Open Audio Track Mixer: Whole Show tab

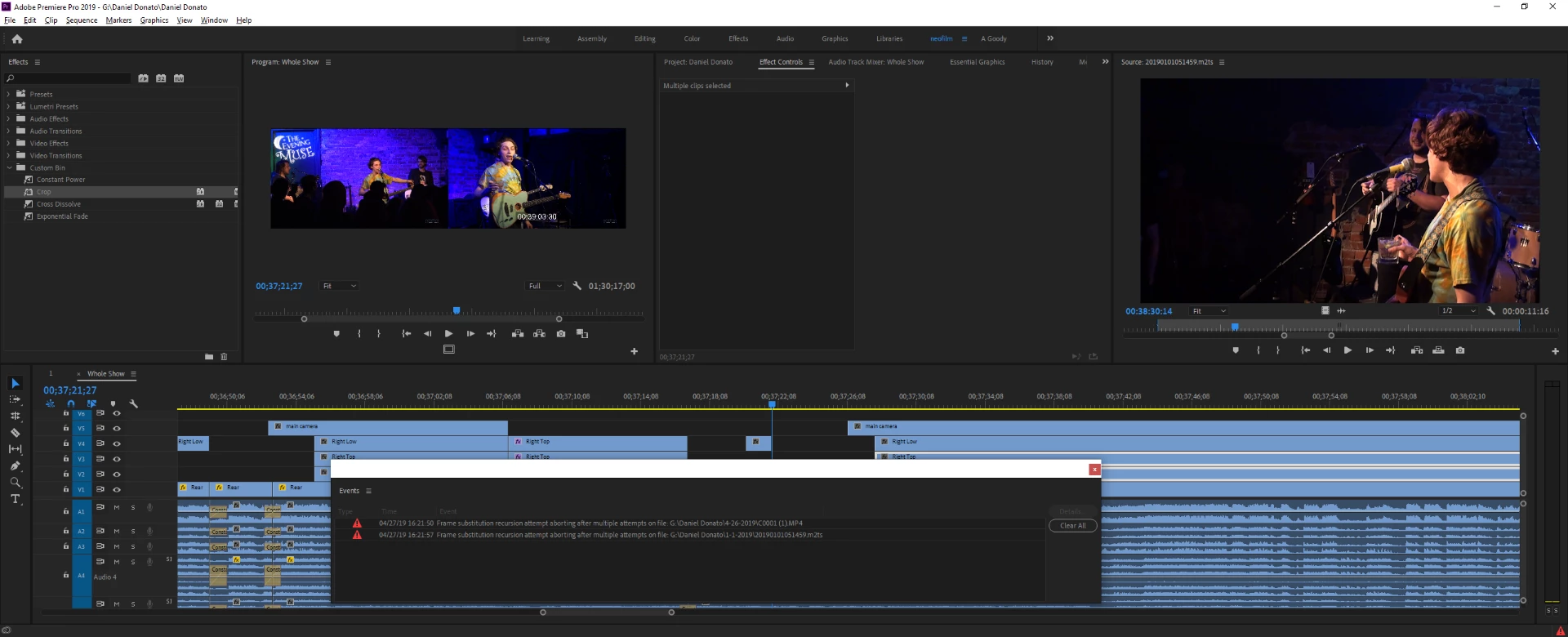pos(876,62)
